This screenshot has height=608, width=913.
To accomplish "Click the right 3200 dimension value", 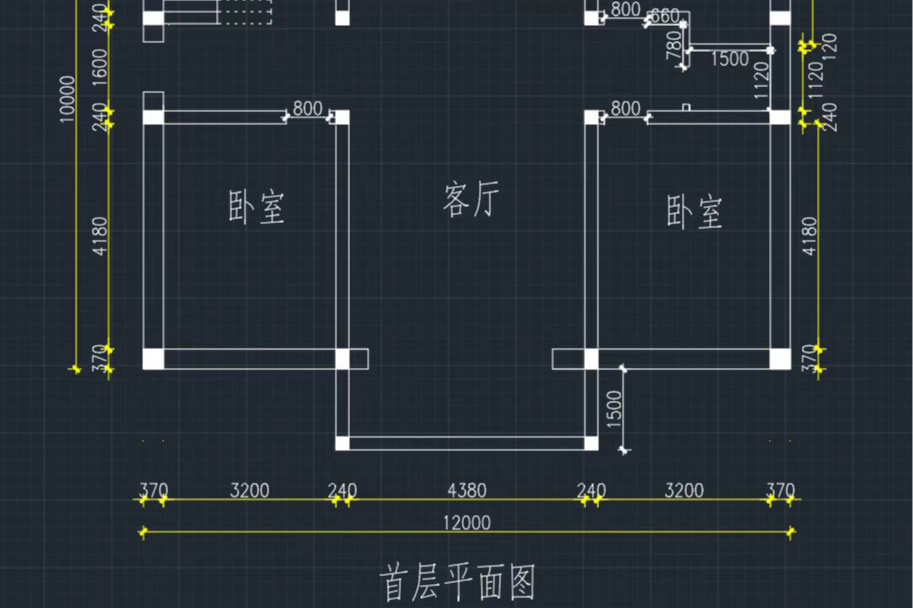I will pos(683,491).
